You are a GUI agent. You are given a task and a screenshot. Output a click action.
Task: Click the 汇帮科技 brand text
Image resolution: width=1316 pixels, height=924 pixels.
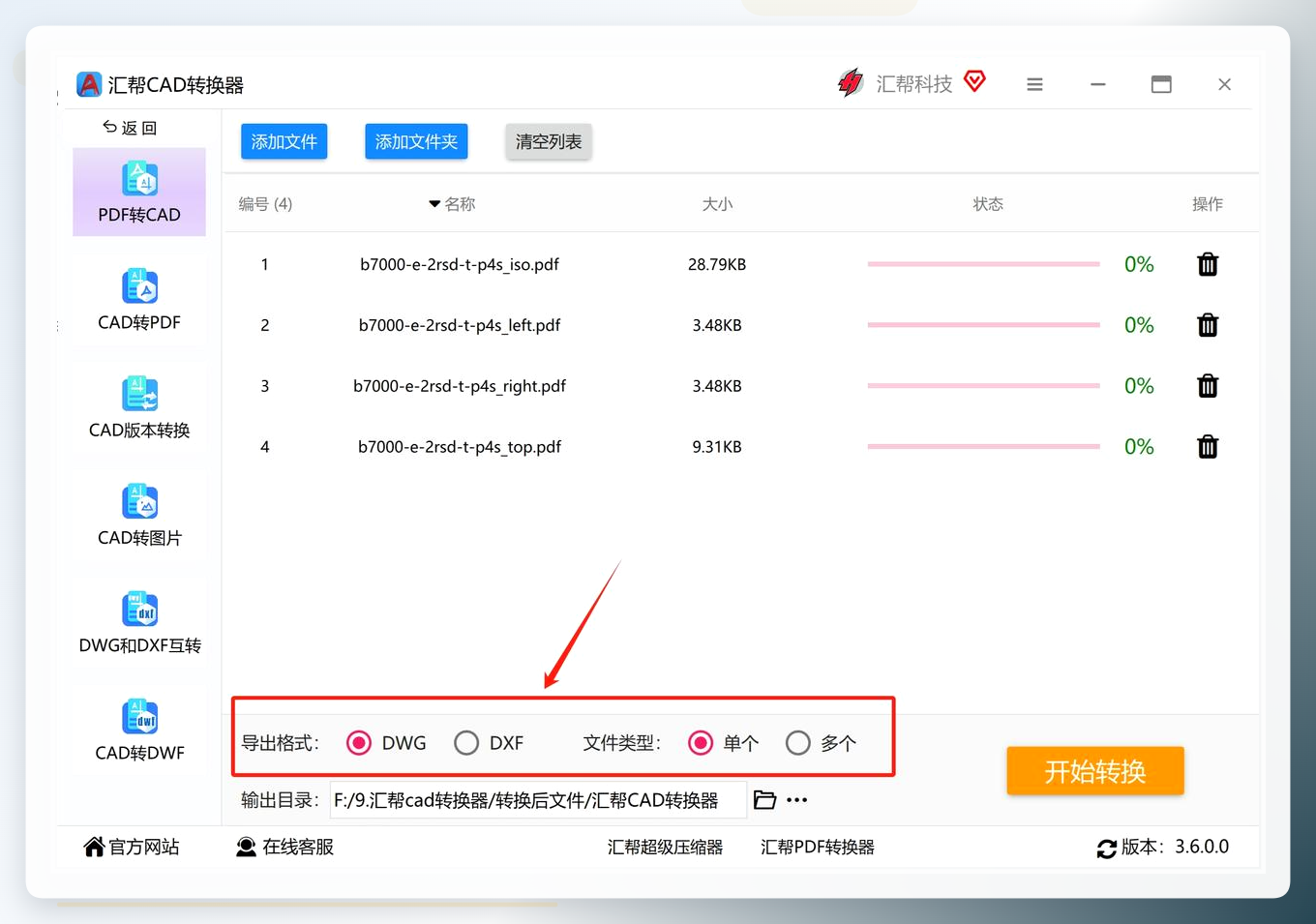click(914, 84)
